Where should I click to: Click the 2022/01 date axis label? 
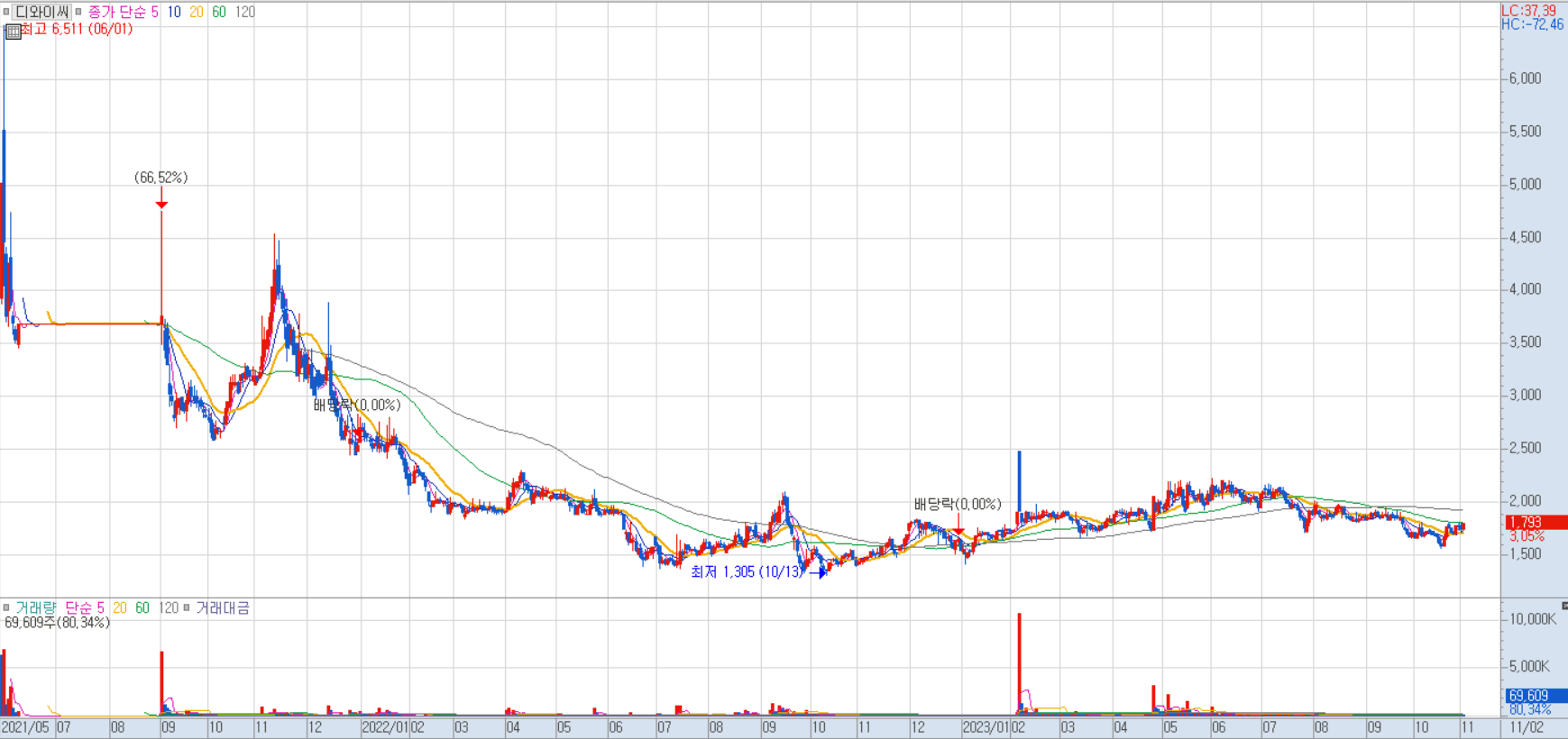(386, 727)
